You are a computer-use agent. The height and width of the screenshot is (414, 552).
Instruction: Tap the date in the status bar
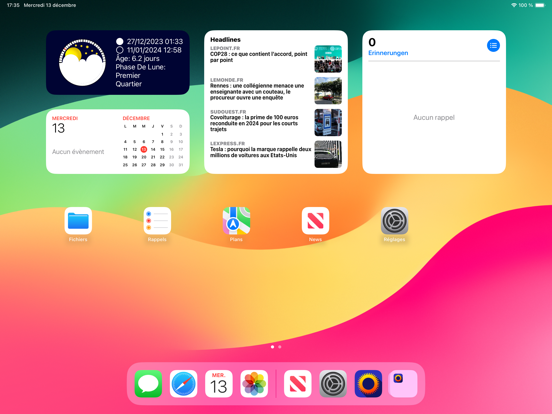pyautogui.click(x=50, y=5)
